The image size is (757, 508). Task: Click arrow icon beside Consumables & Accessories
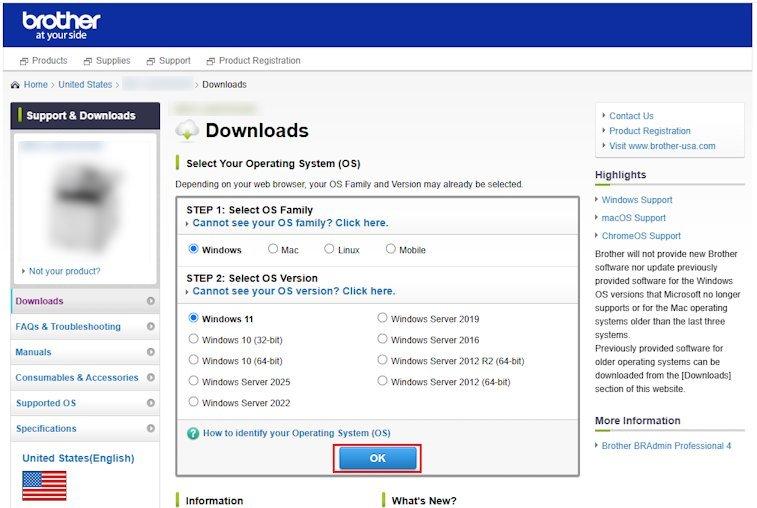[151, 377]
